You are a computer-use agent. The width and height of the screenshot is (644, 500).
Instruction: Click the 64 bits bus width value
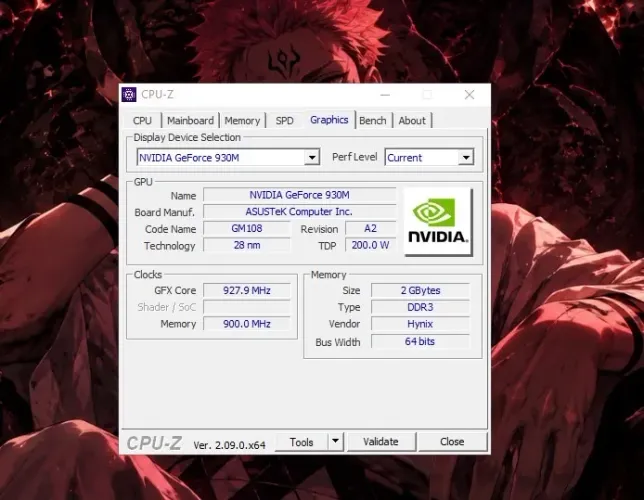pos(421,341)
